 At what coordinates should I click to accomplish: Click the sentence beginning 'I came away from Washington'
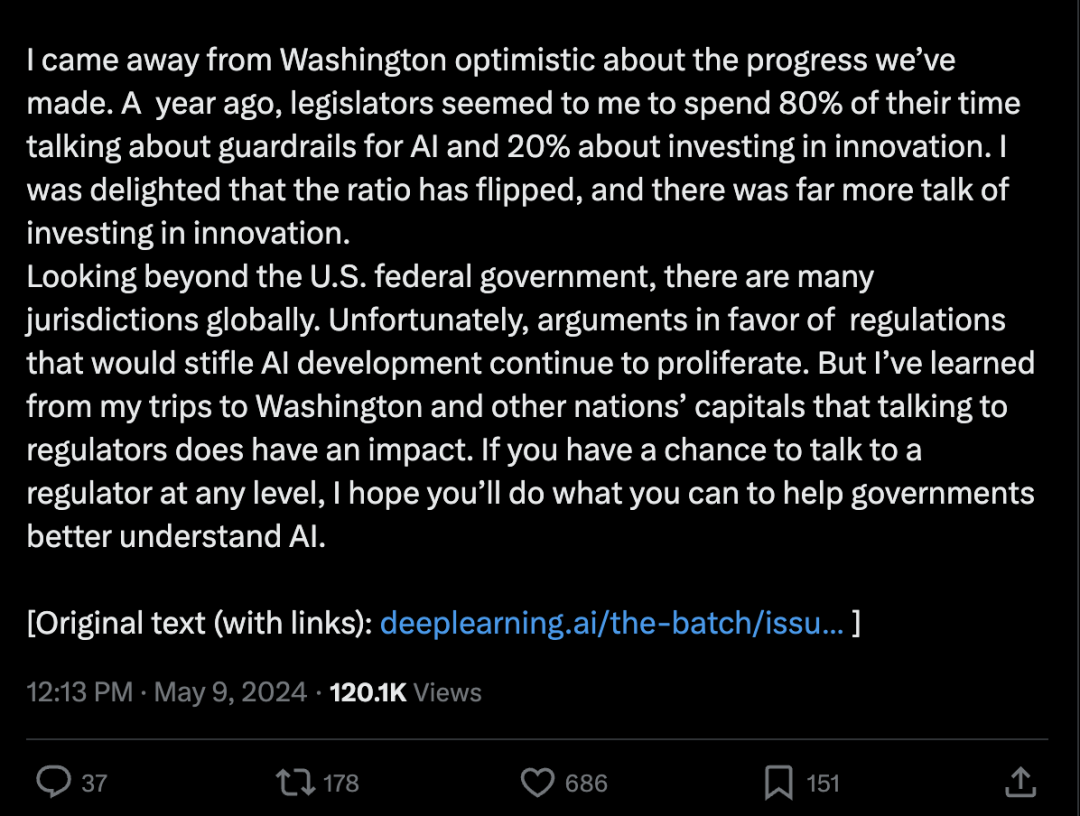[490, 81]
